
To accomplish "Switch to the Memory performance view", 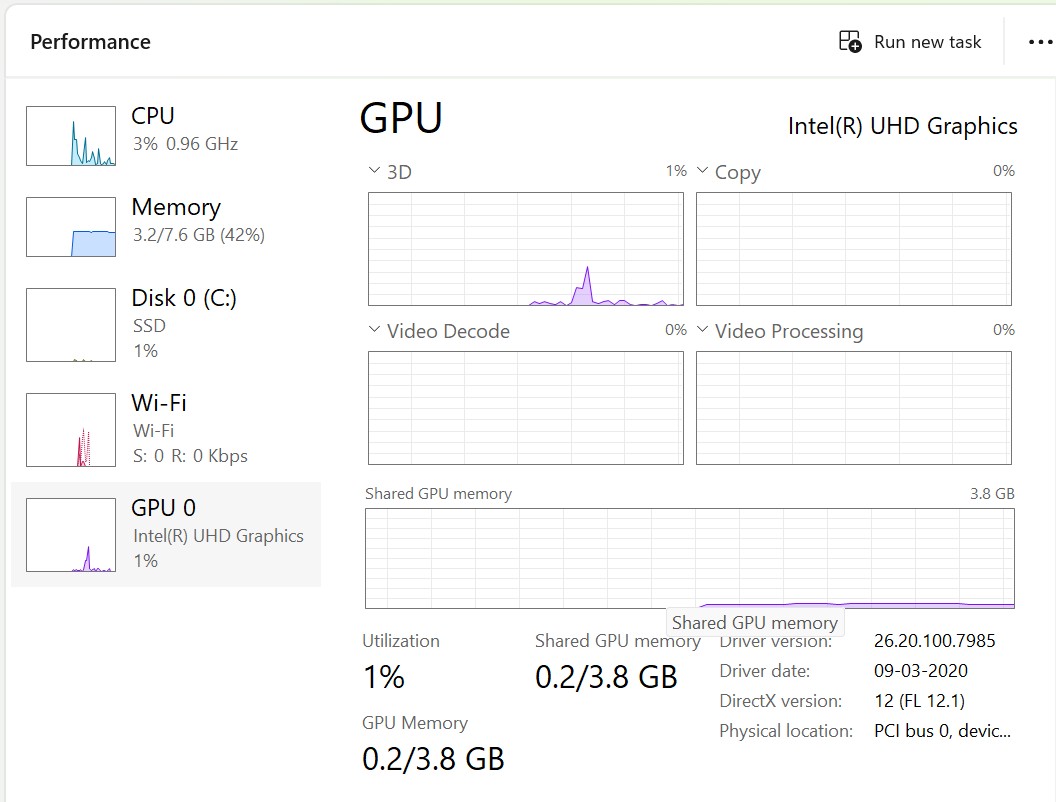I will [x=176, y=207].
